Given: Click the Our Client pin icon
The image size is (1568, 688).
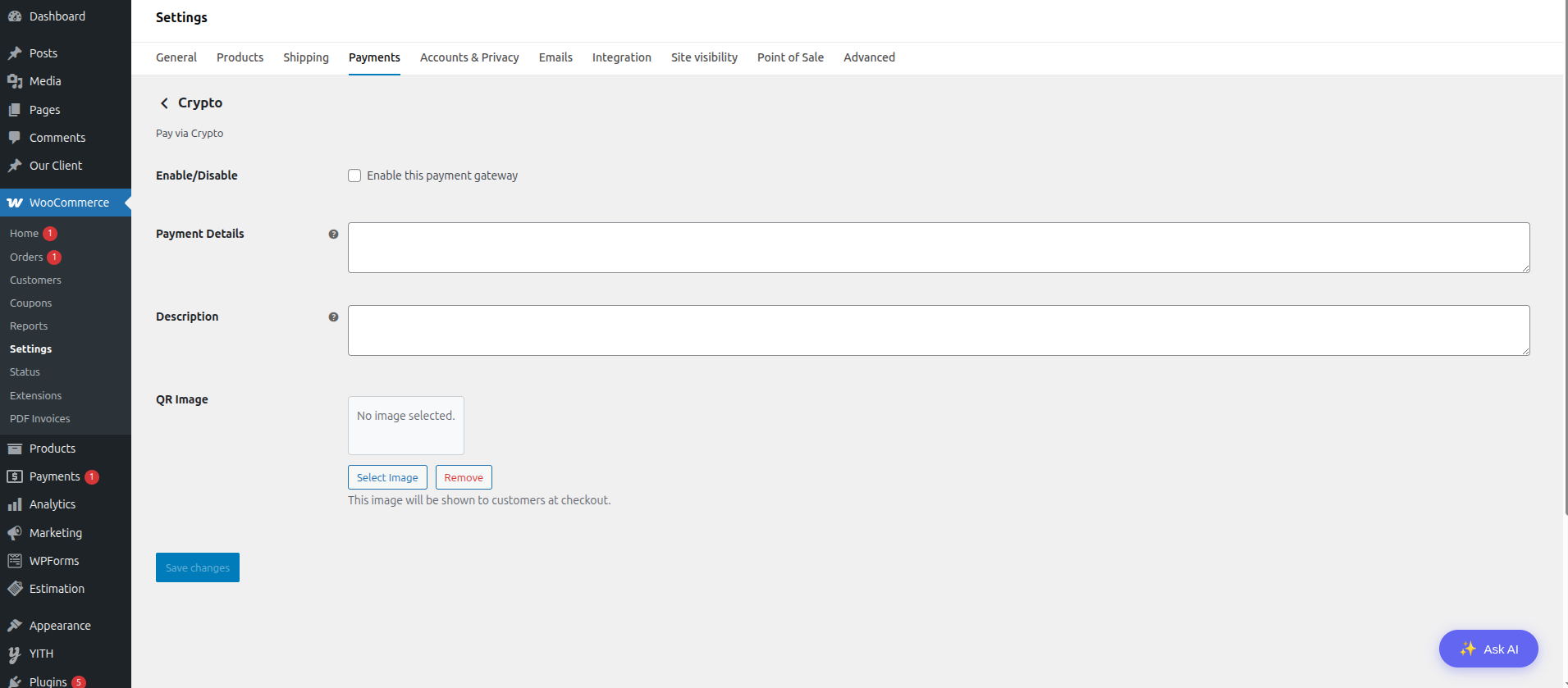Looking at the screenshot, I should [x=15, y=166].
